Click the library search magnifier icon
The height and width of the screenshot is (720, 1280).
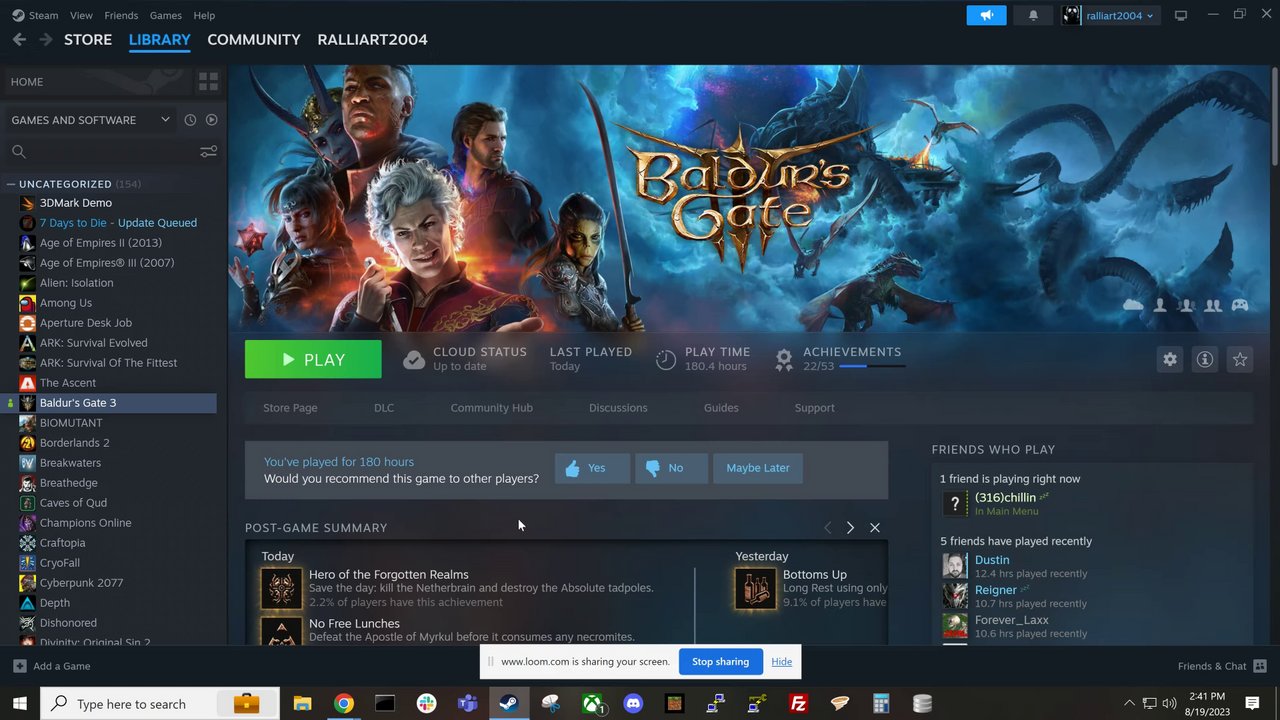(x=18, y=152)
